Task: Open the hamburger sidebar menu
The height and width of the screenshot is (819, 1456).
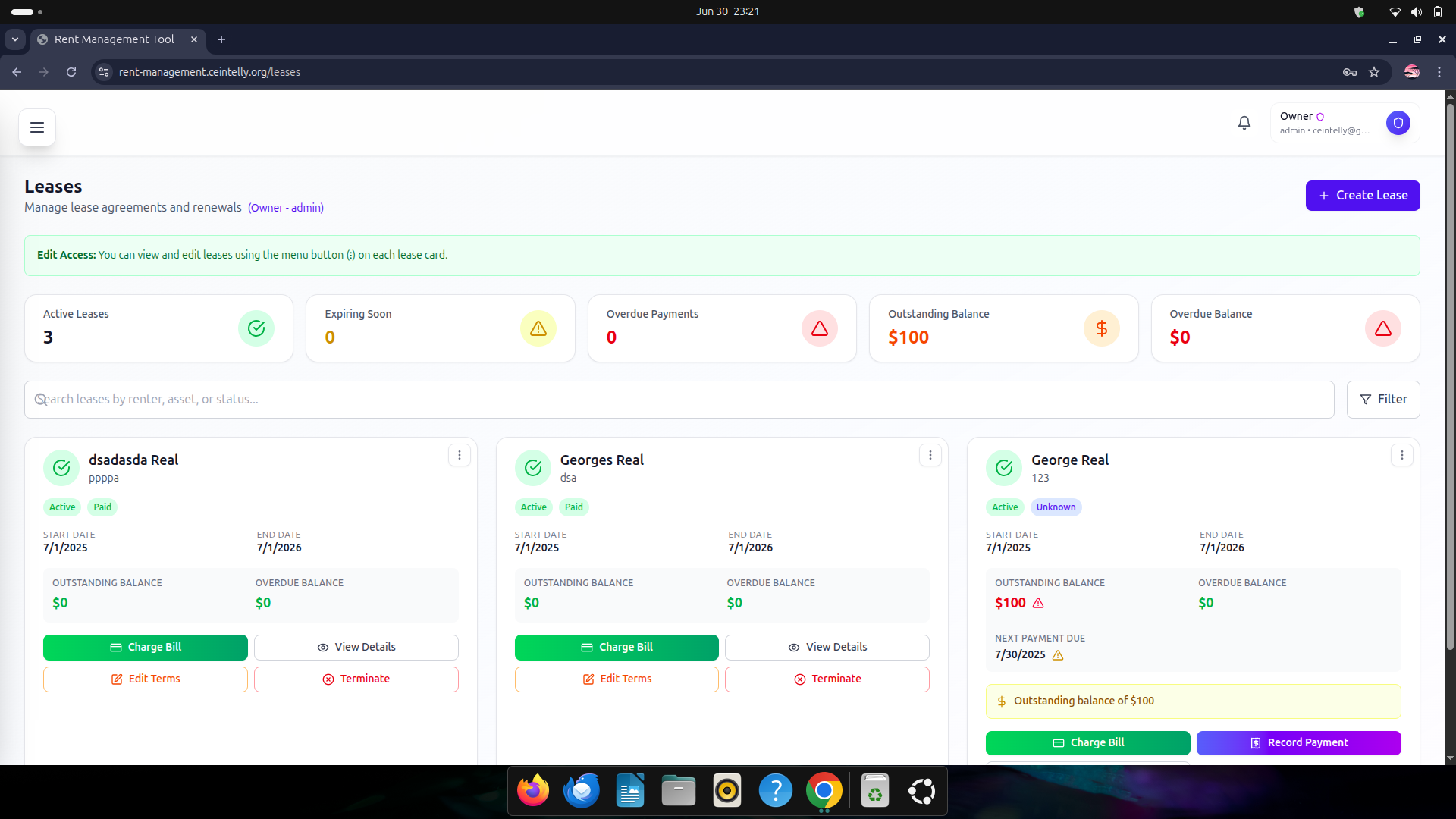Action: [x=37, y=127]
